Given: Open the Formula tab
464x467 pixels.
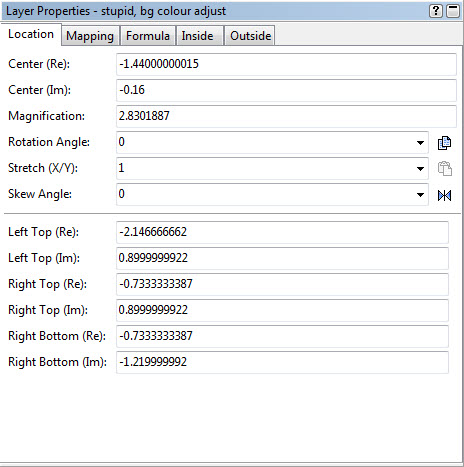Looking at the screenshot, I should click(148, 36).
